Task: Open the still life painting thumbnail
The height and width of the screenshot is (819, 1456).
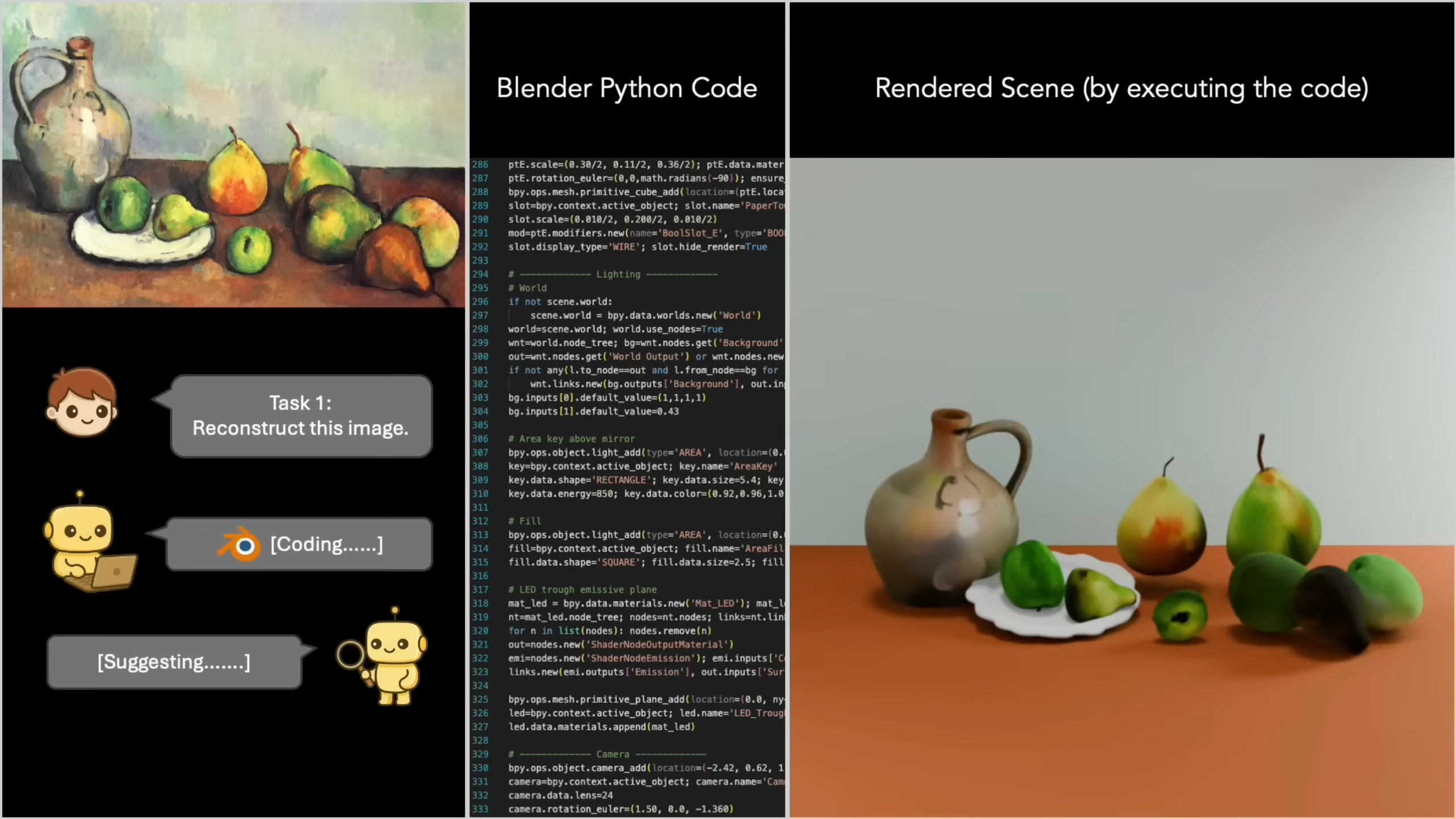Action: click(233, 155)
